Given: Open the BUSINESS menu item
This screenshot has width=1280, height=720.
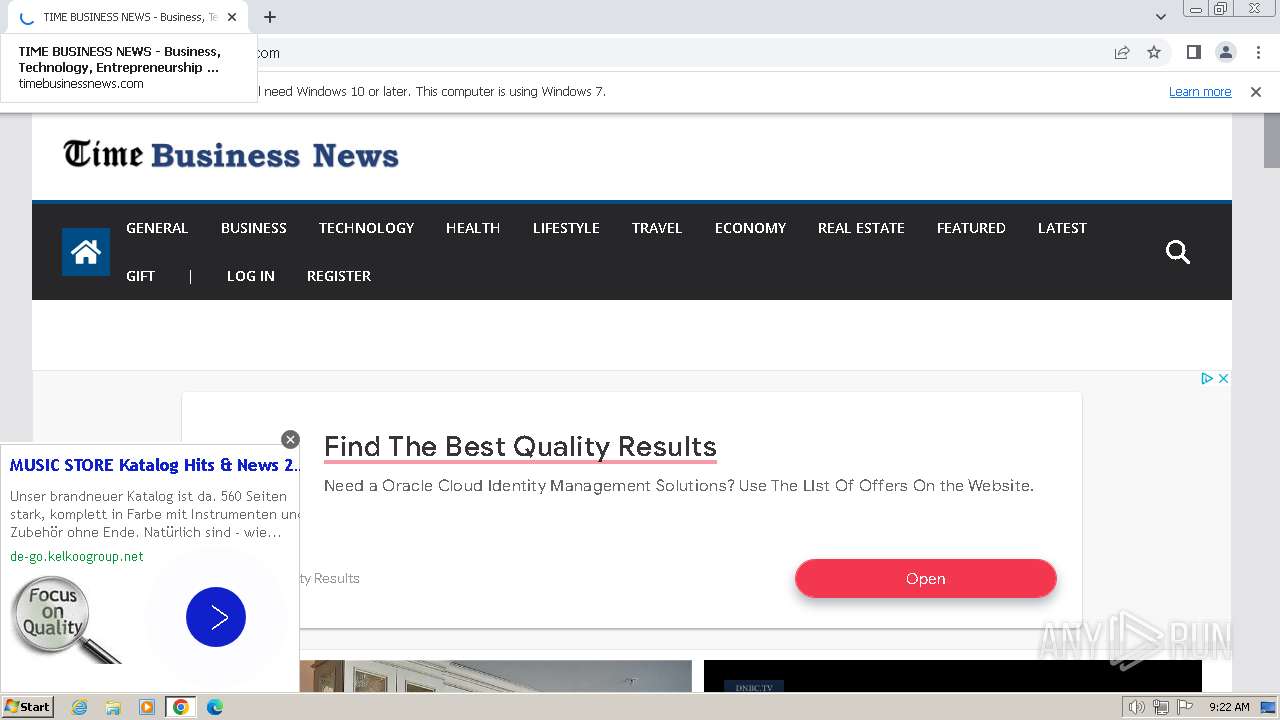Looking at the screenshot, I should click(x=254, y=228).
